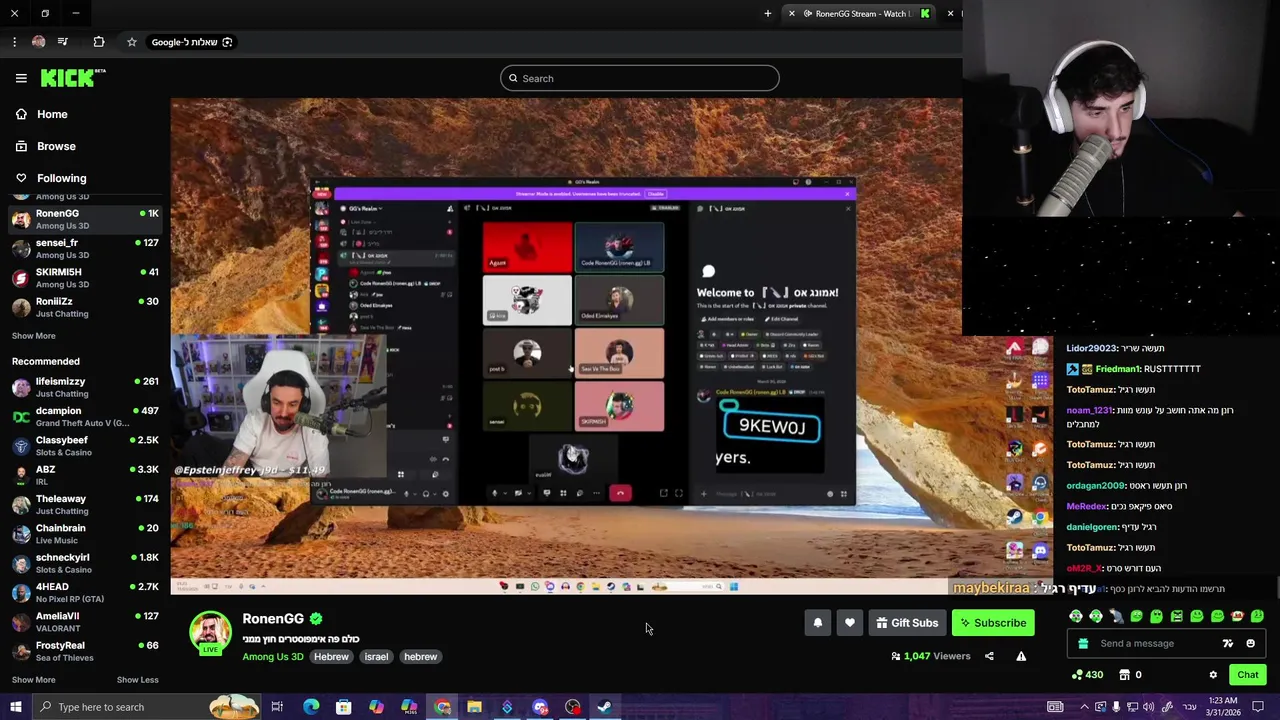Viewport: 1280px width, 720px height.
Task: Report the stream with warning icon
Action: (x=1021, y=656)
